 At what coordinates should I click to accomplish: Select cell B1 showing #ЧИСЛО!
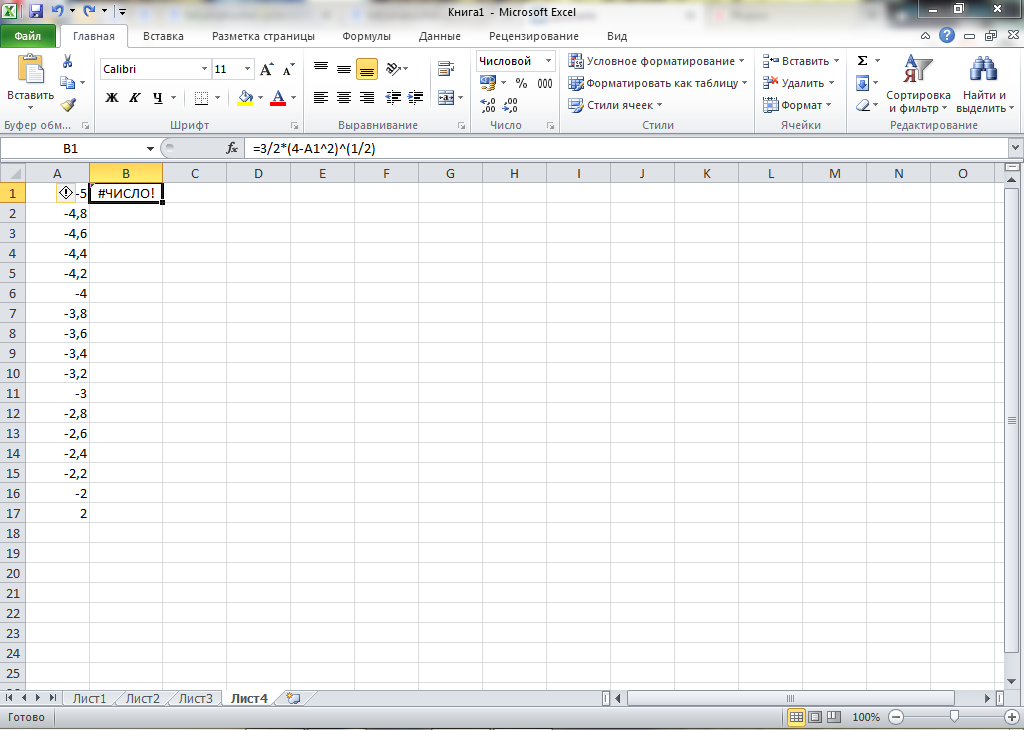click(x=126, y=193)
